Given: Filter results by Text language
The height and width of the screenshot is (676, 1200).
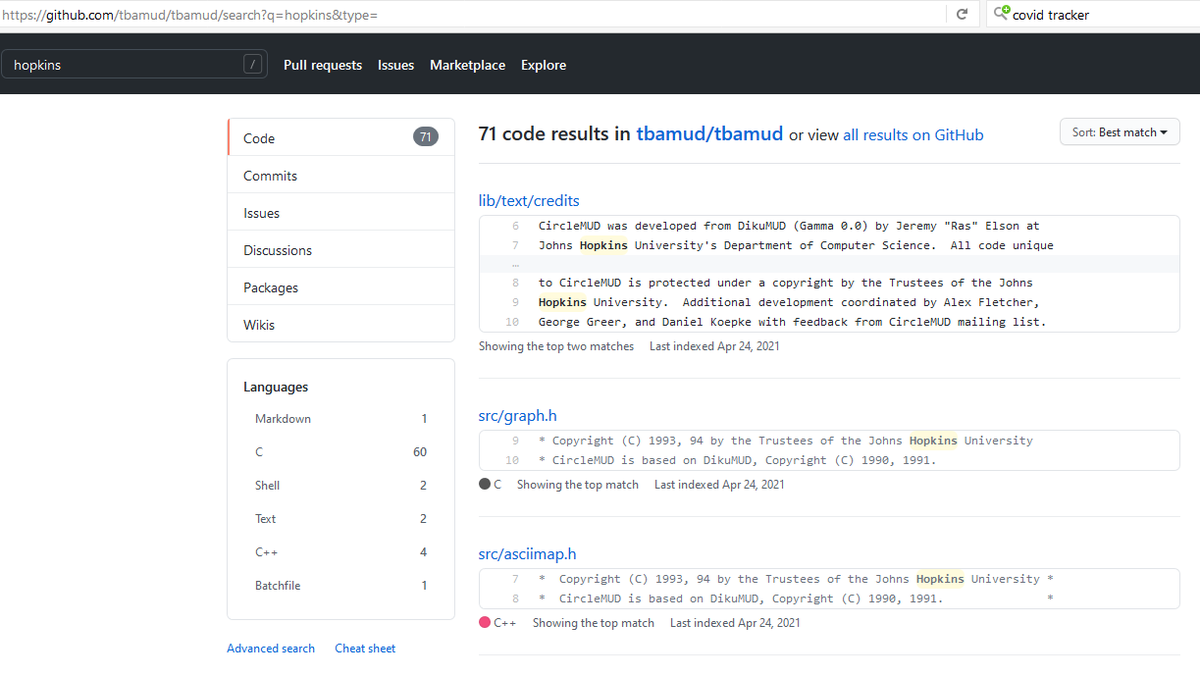Looking at the screenshot, I should (x=341, y=519).
